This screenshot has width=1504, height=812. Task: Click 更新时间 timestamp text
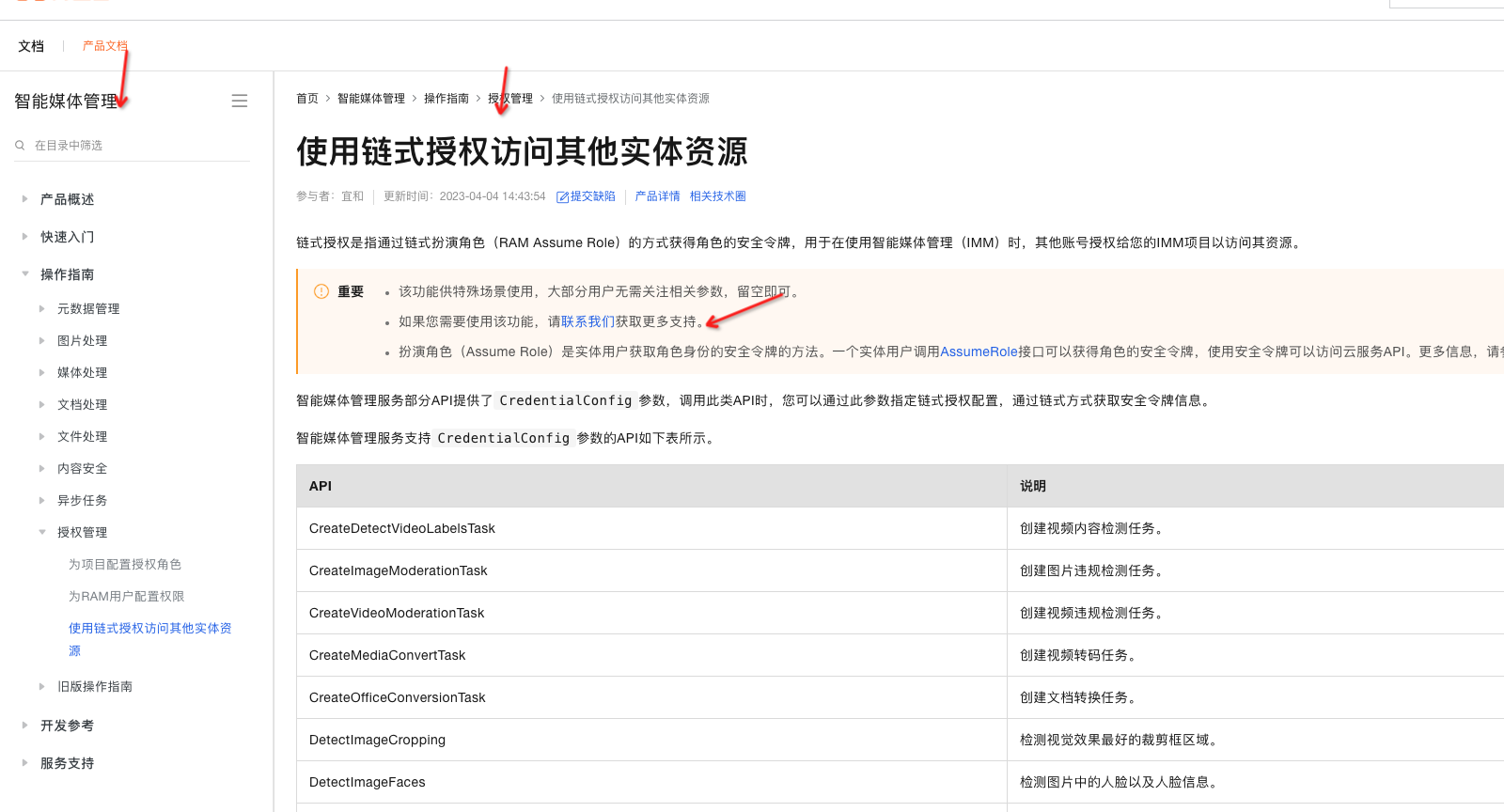(464, 196)
